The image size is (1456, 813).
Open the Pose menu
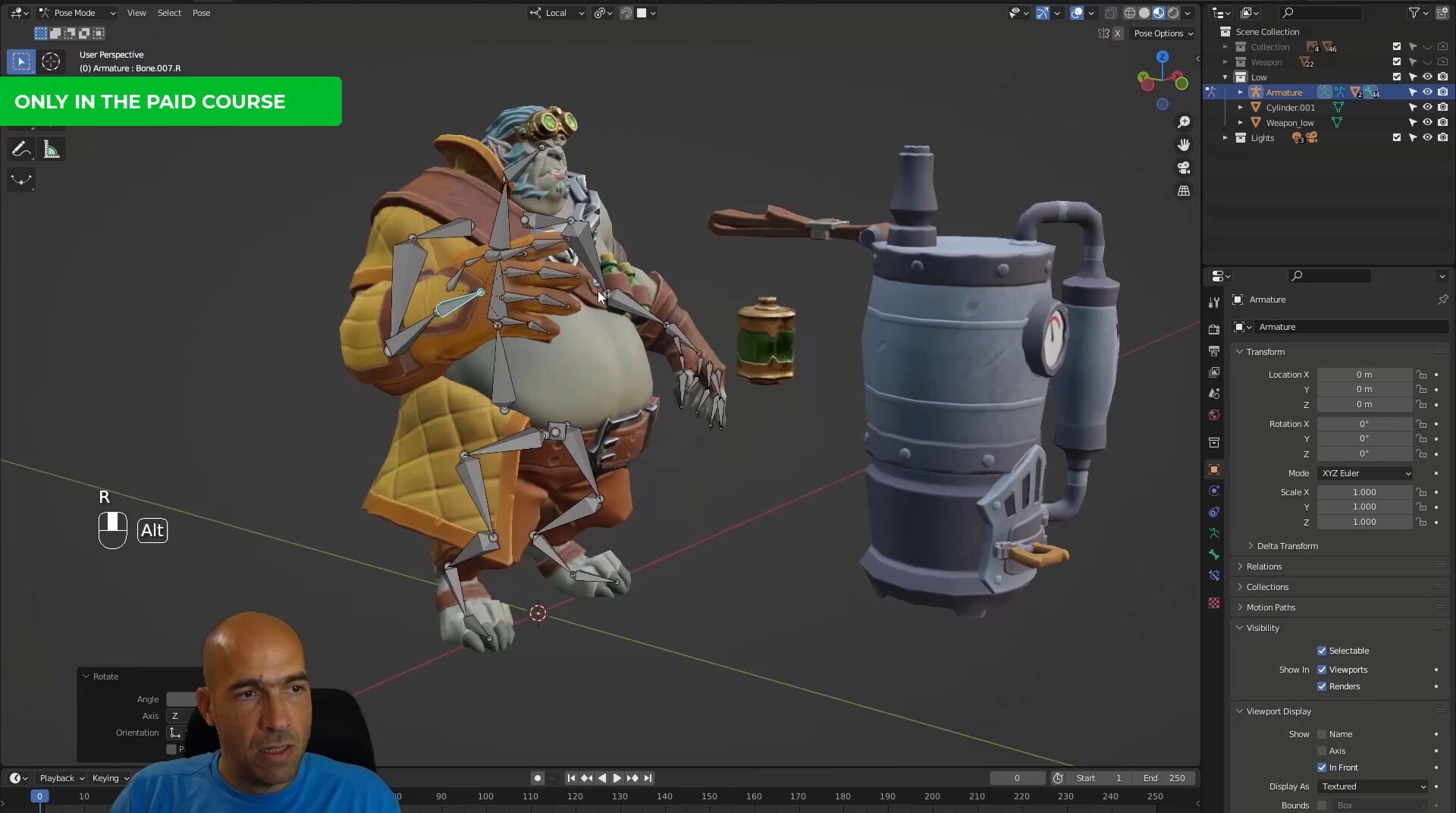tap(201, 13)
